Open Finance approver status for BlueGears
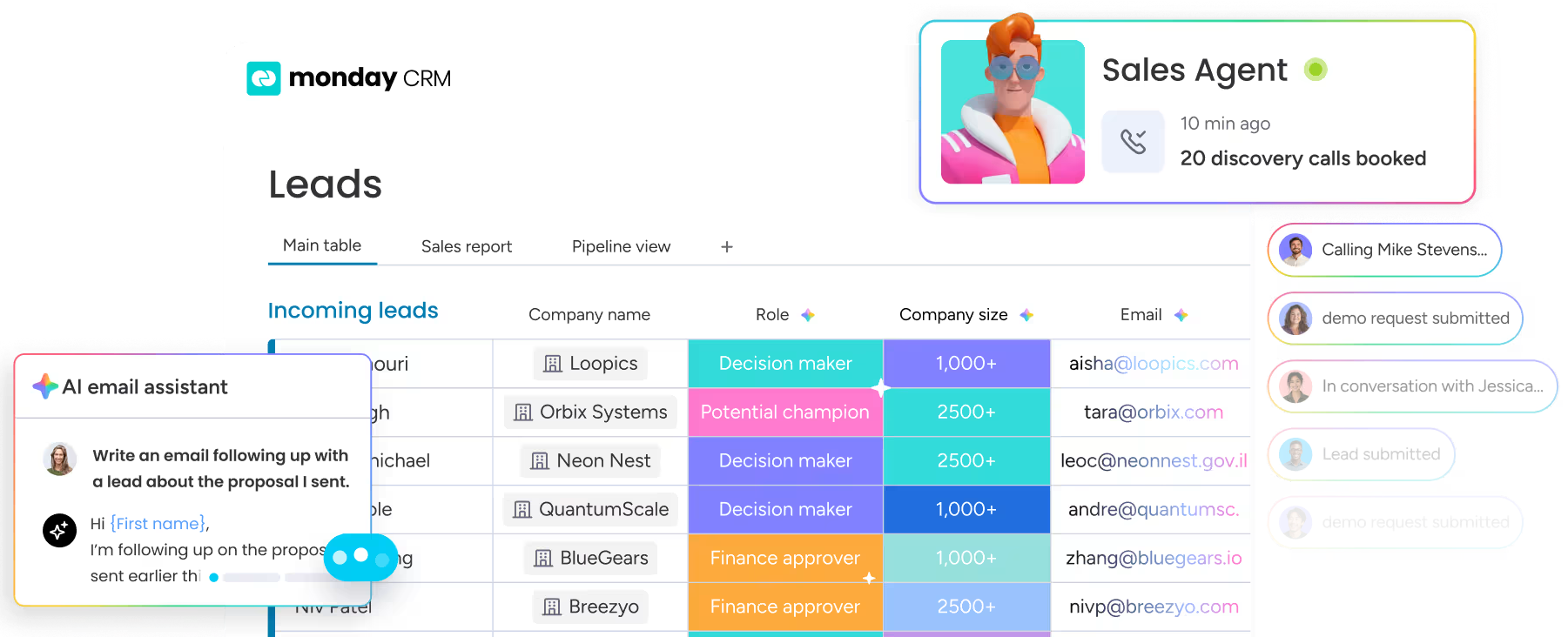1568x637 pixels. [x=785, y=559]
